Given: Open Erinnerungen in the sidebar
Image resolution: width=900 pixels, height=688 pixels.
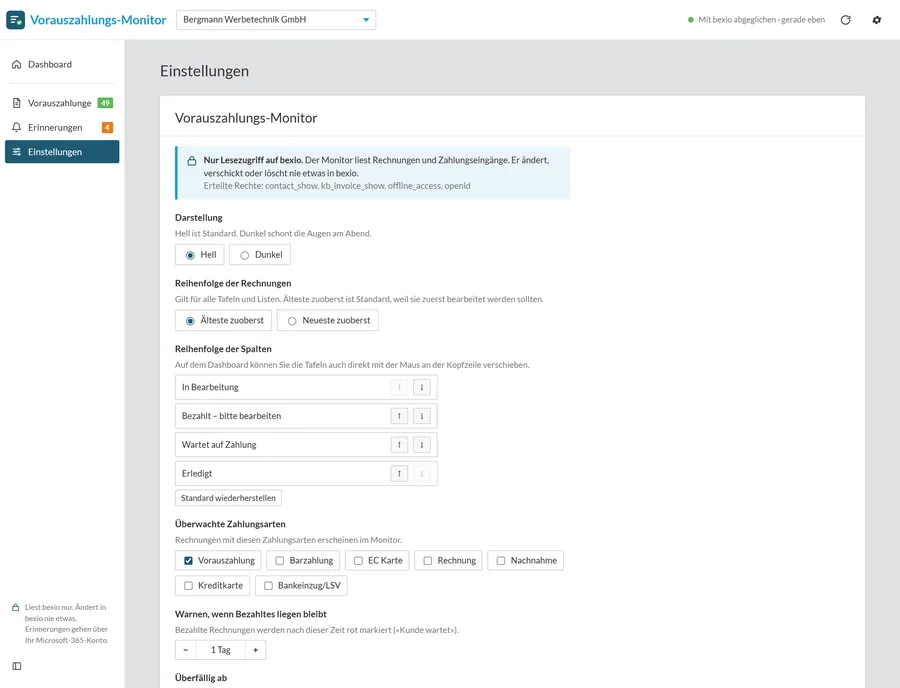Looking at the screenshot, I should tap(62, 127).
